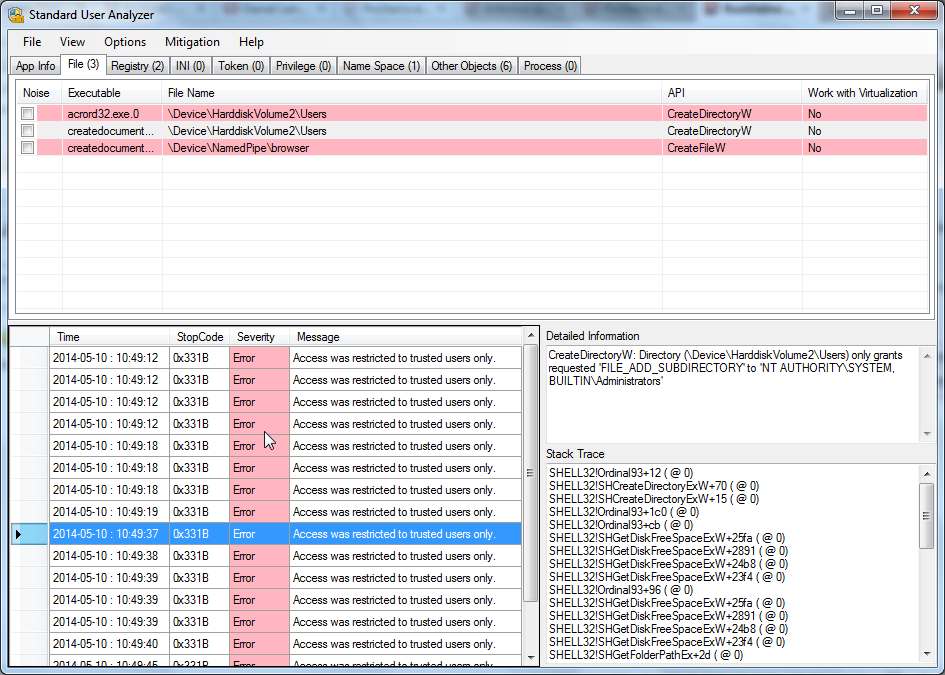Sort by the File Name column header
The width and height of the screenshot is (945, 675).
(x=412, y=93)
